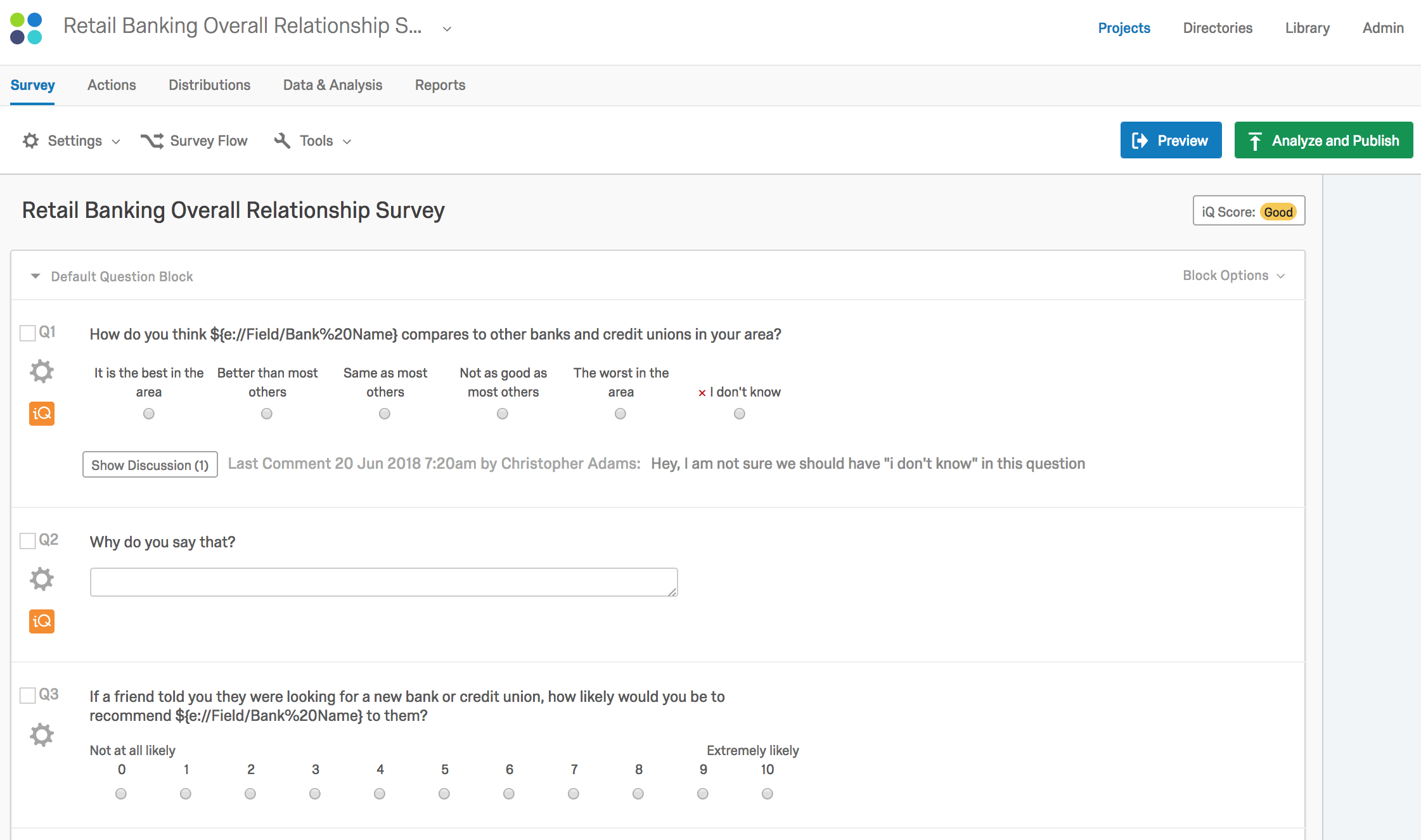Open the Data & Analysis tab

tap(332, 85)
